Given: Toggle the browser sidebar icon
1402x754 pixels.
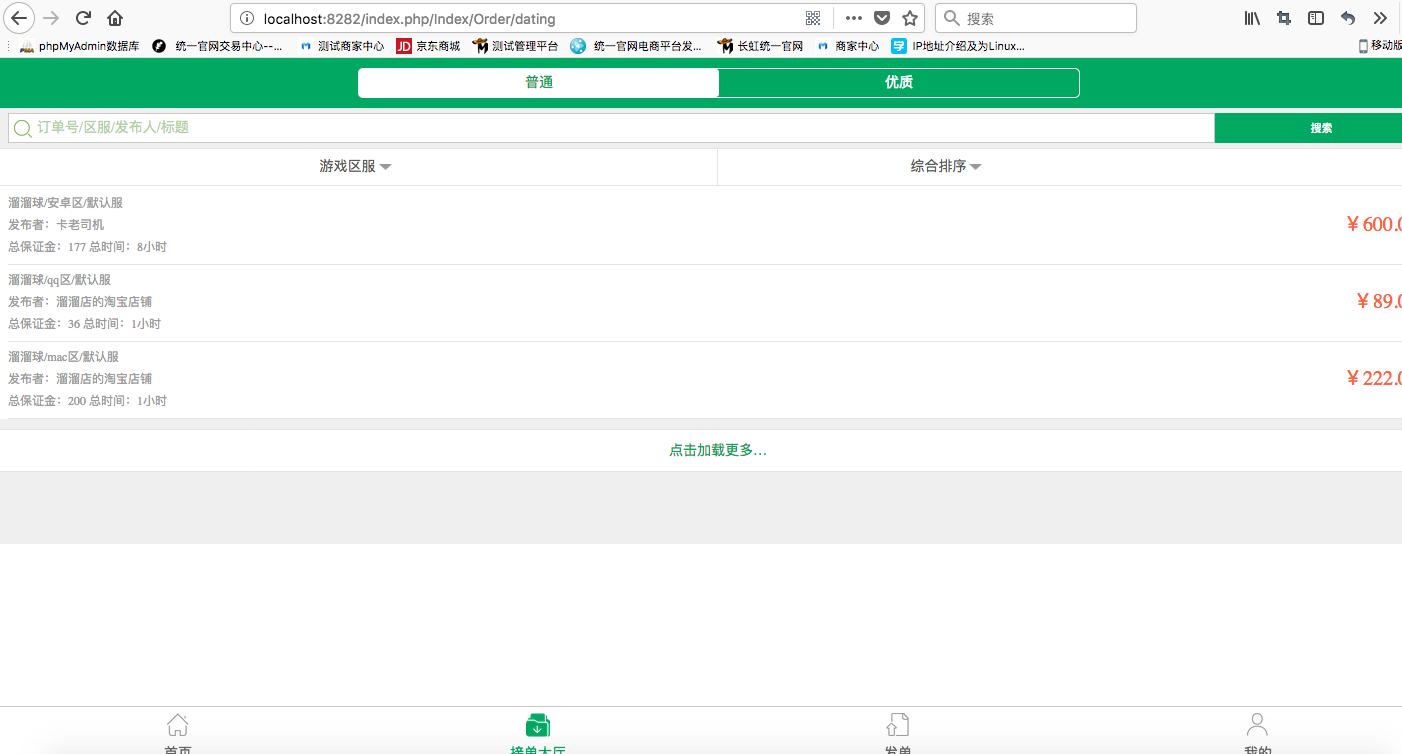Looking at the screenshot, I should tap(1316, 18).
